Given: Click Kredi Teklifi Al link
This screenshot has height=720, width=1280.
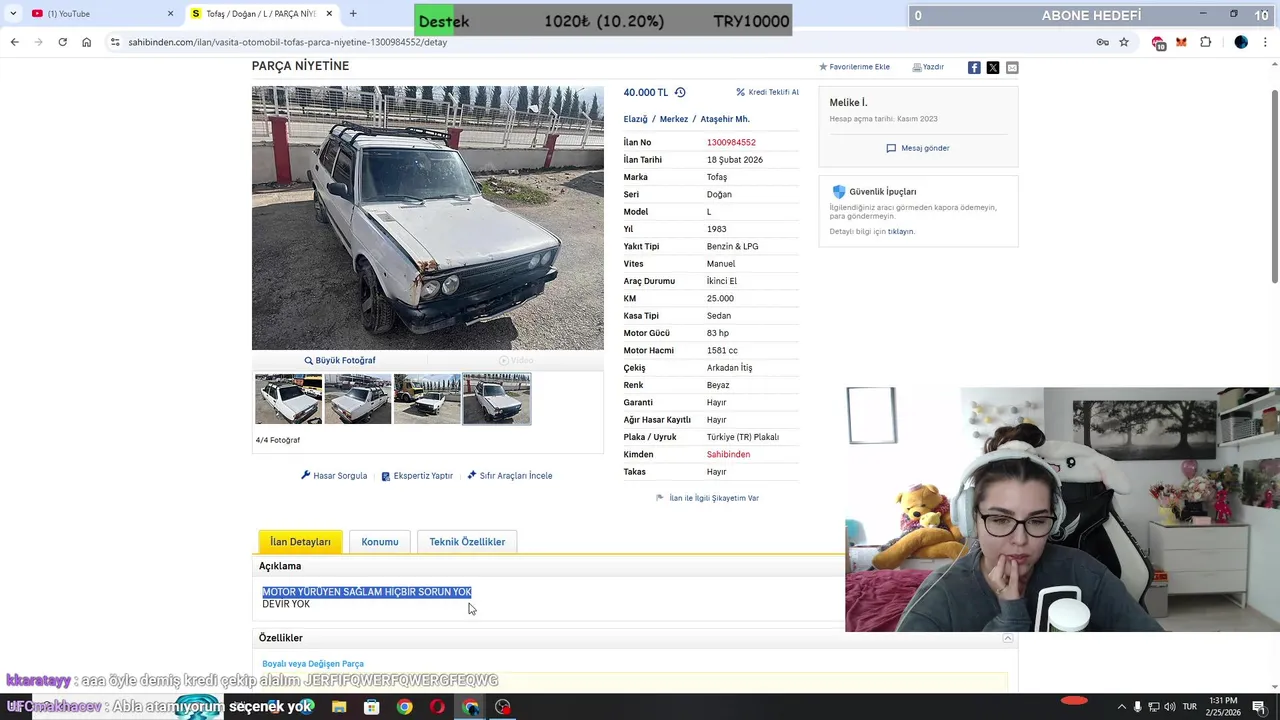Looking at the screenshot, I should pos(768,92).
